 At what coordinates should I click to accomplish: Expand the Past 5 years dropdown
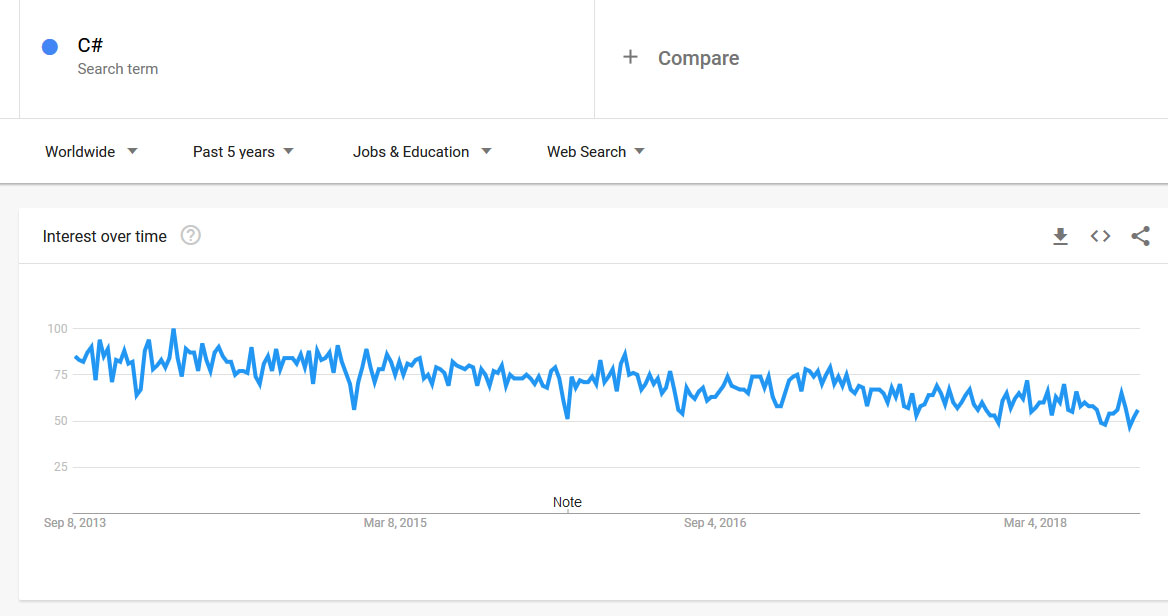click(x=243, y=152)
